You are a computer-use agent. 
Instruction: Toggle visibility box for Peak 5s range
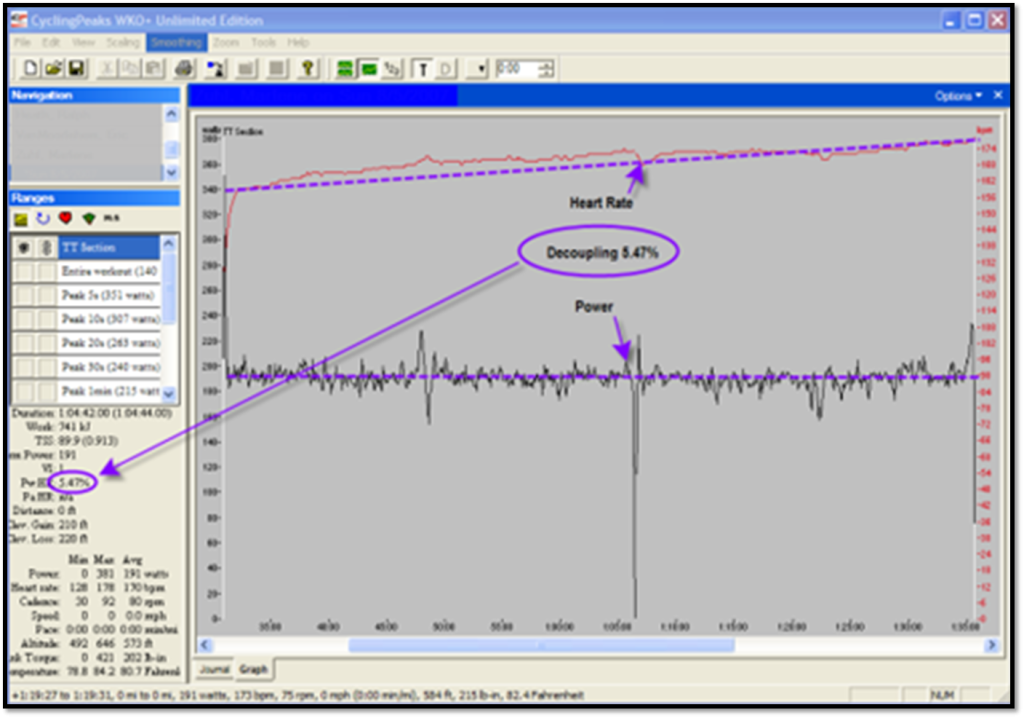[24, 296]
